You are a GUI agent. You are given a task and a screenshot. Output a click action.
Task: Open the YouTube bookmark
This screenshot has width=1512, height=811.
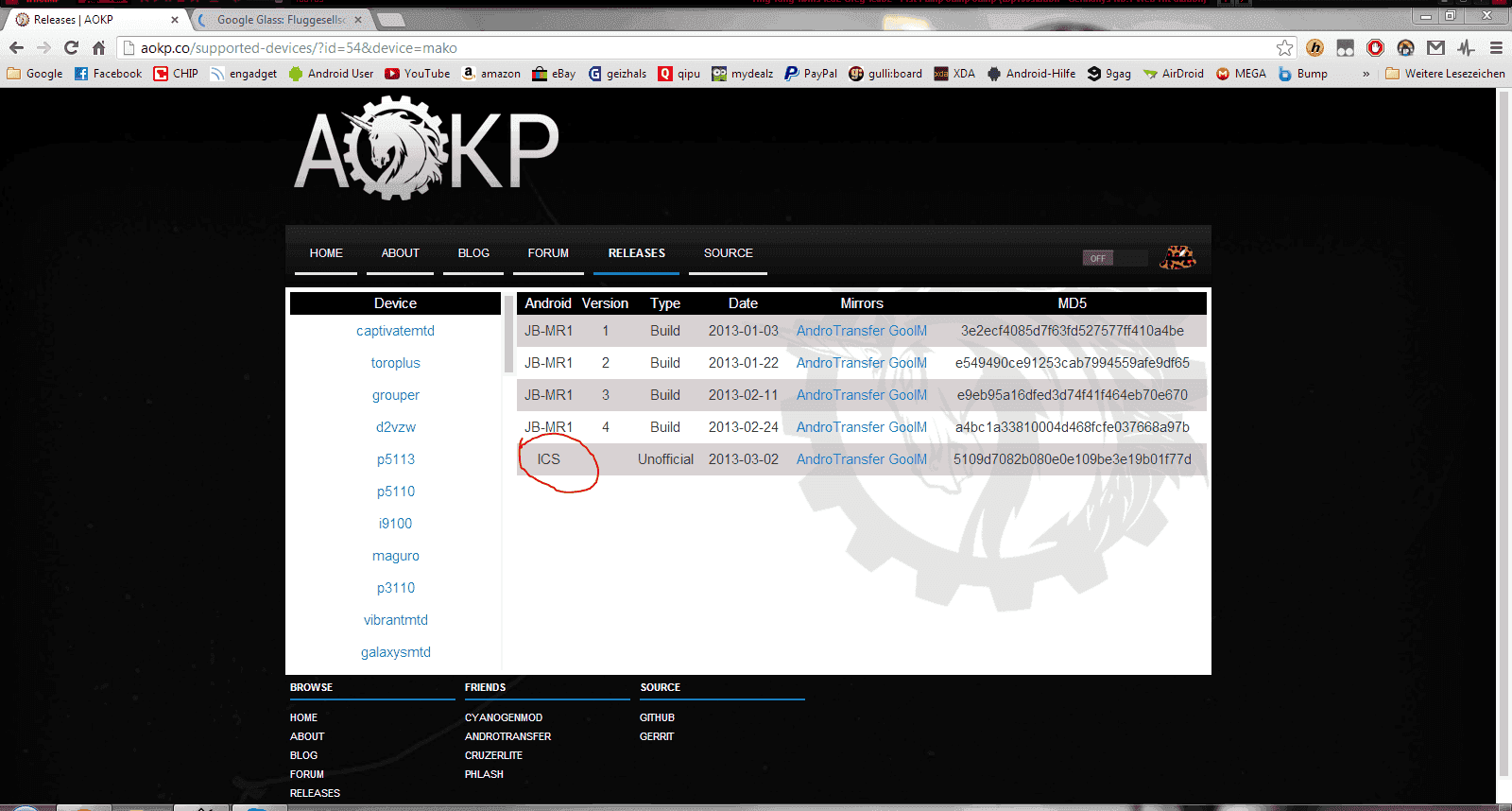pyautogui.click(x=417, y=74)
